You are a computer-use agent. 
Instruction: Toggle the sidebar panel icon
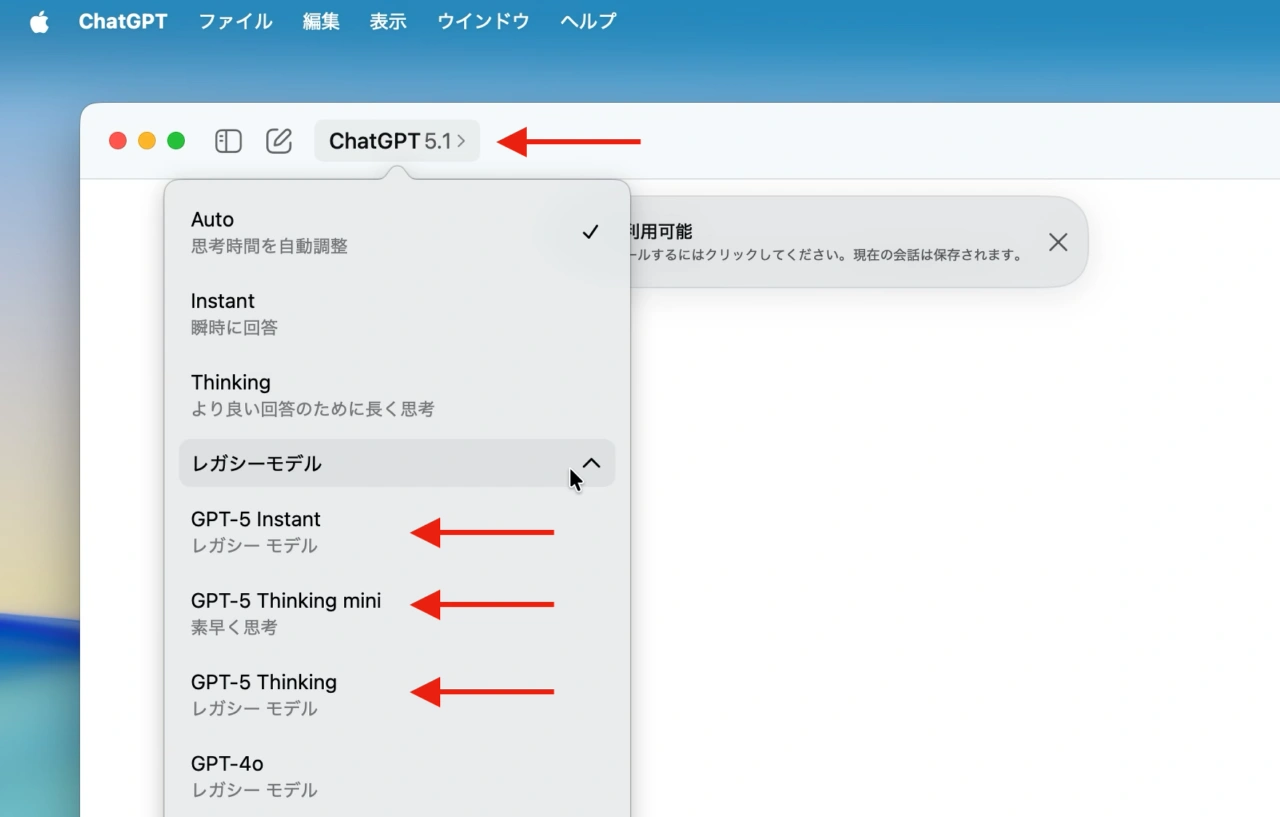click(x=228, y=141)
